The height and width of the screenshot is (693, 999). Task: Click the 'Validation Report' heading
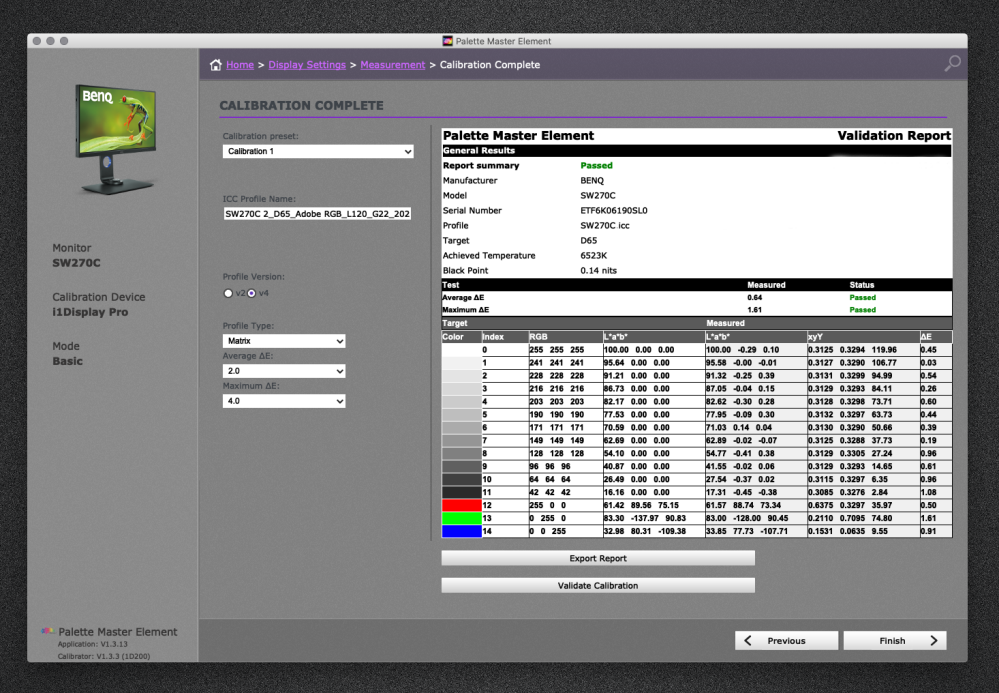[x=894, y=135]
